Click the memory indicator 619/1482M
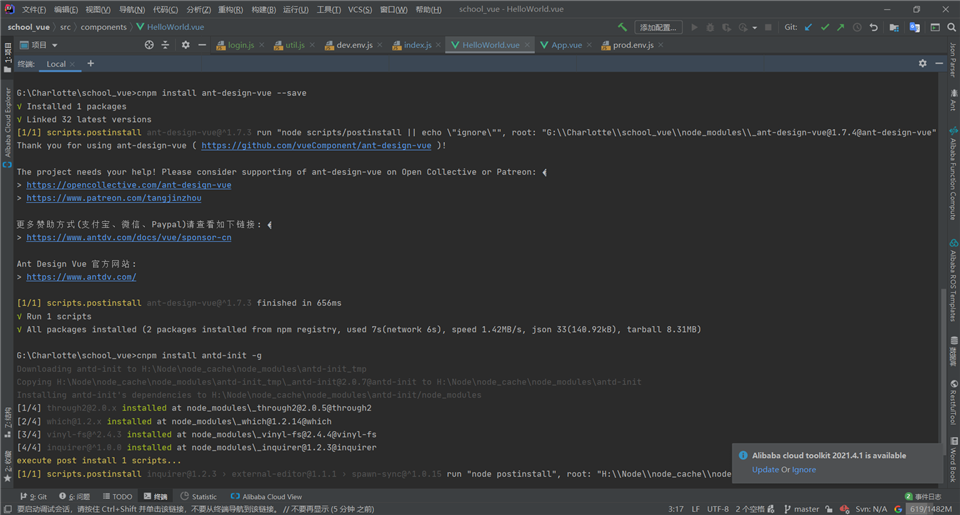 point(931,509)
